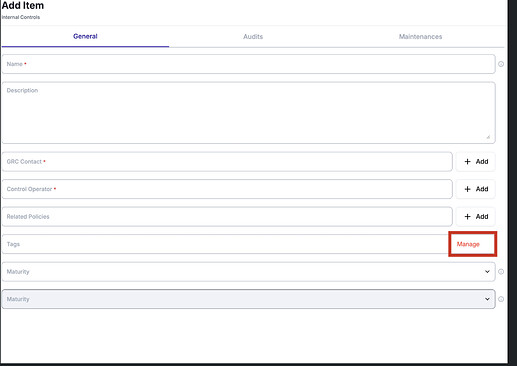The image size is (517, 366).
Task: Expand the first Maturity dropdown
Action: (248, 272)
